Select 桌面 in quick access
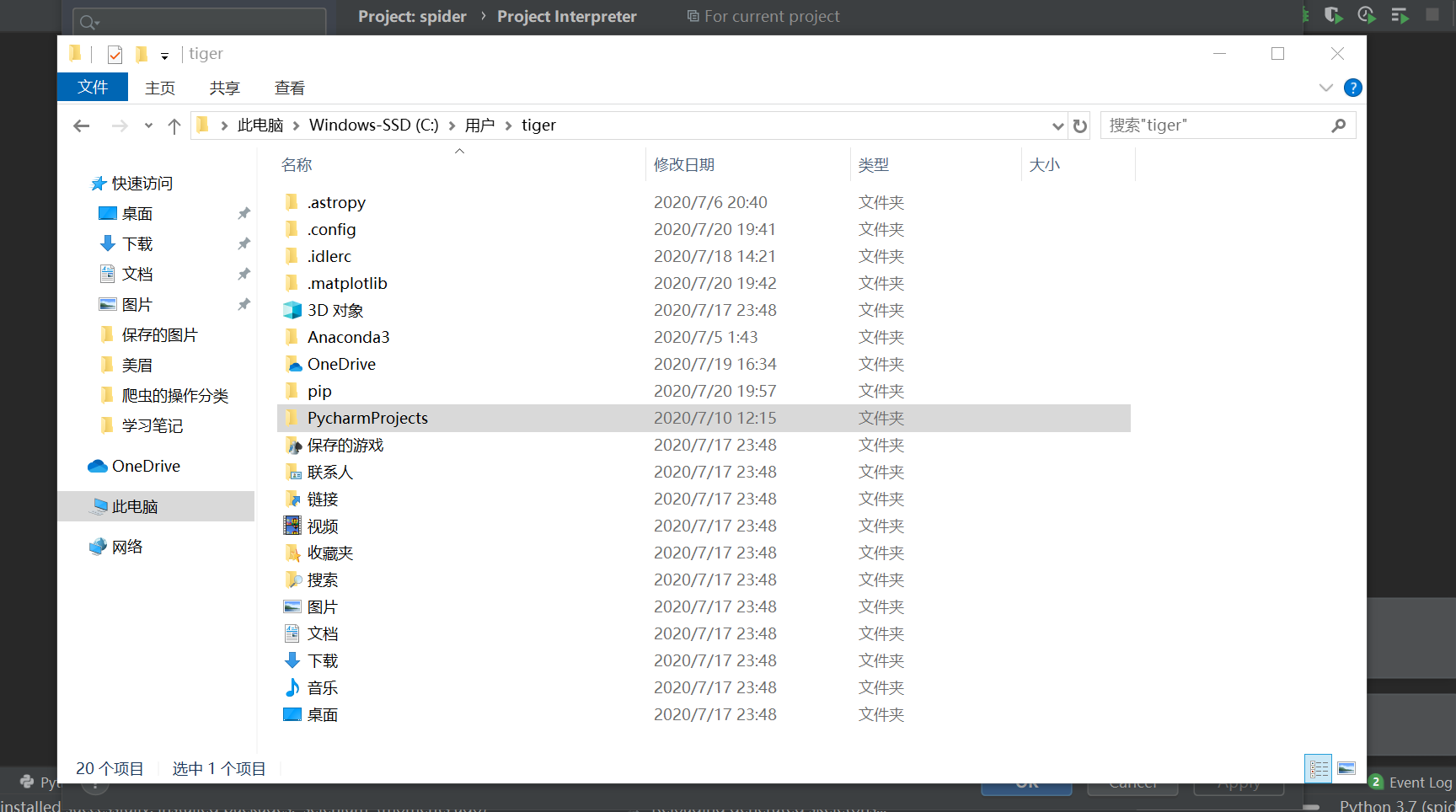Image resolution: width=1456 pixels, height=812 pixels. coord(137,214)
